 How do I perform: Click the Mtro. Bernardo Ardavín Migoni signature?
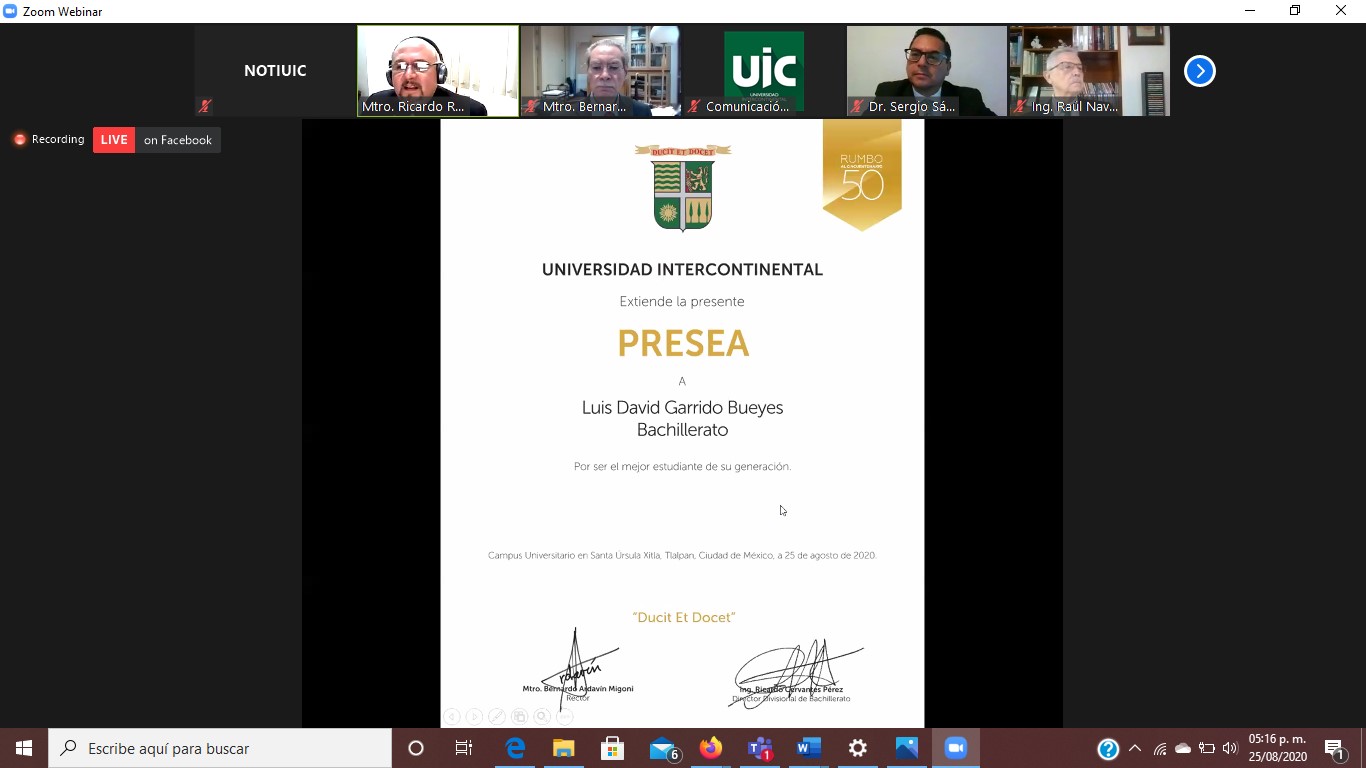(x=578, y=668)
